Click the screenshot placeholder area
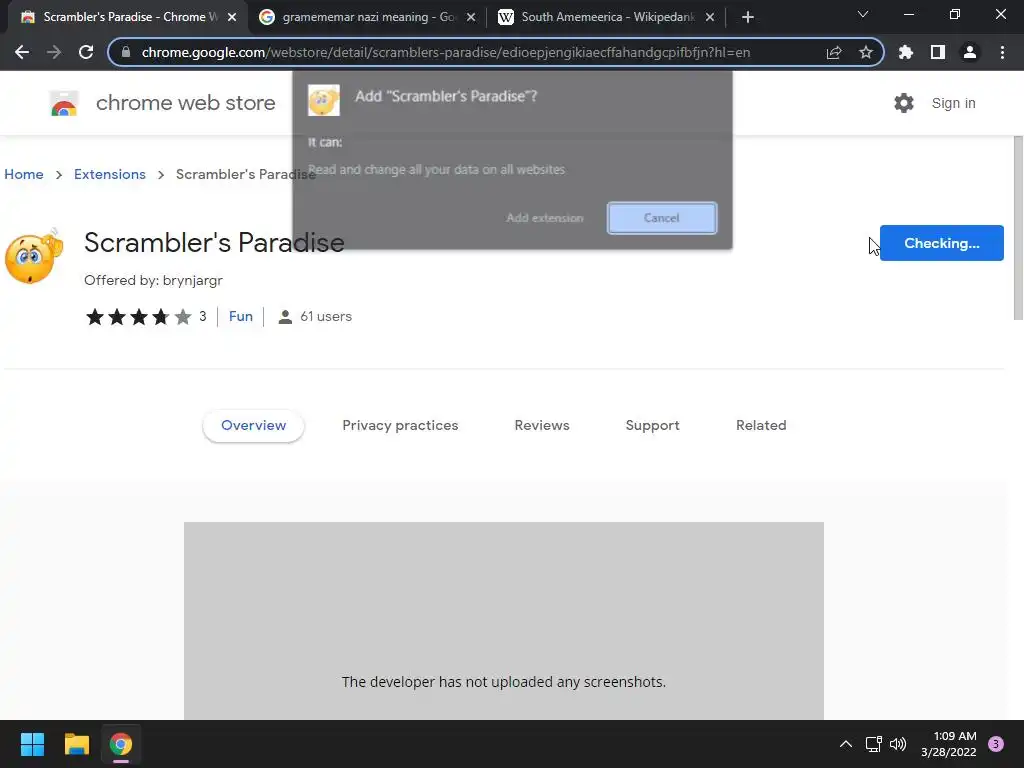Image resolution: width=1024 pixels, height=768 pixels. pos(504,620)
